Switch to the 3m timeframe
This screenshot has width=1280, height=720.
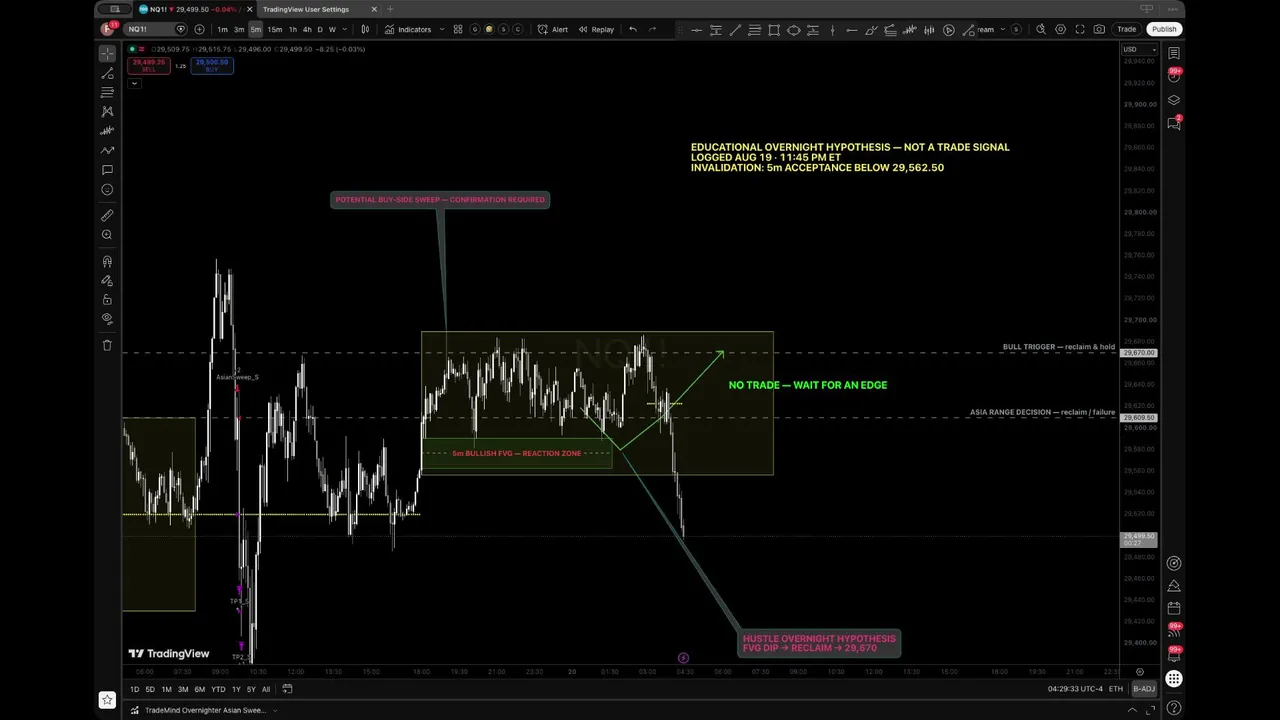[x=239, y=29]
